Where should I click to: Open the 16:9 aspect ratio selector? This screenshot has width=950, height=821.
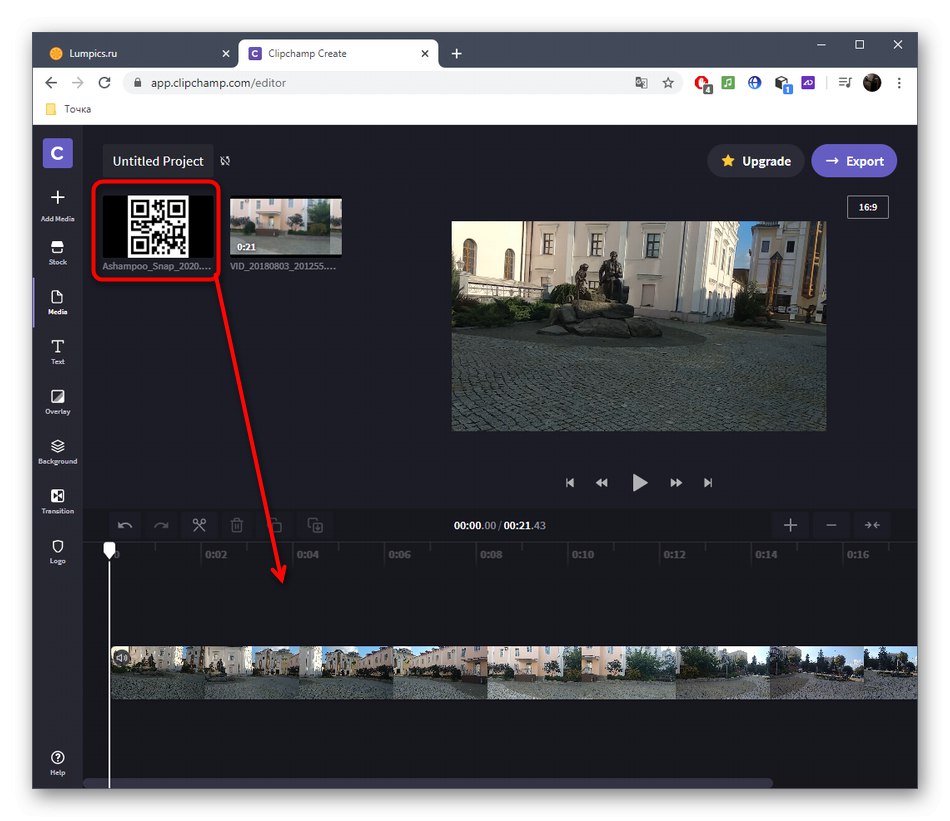pos(866,207)
